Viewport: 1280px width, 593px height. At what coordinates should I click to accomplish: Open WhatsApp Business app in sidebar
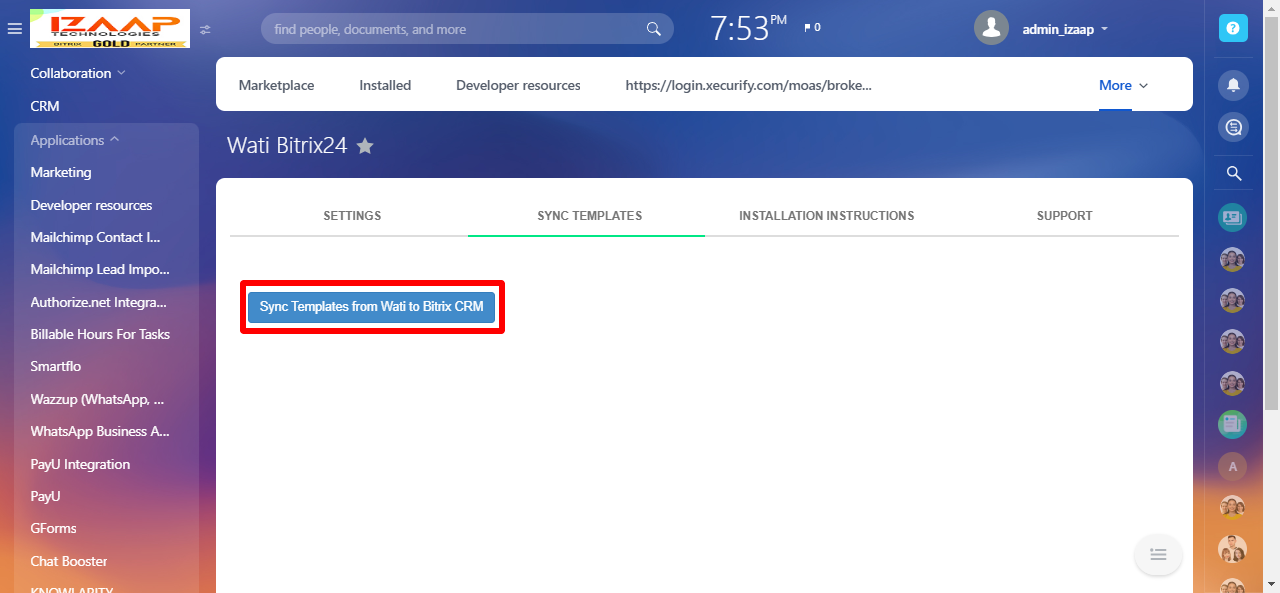pyautogui.click(x=100, y=432)
